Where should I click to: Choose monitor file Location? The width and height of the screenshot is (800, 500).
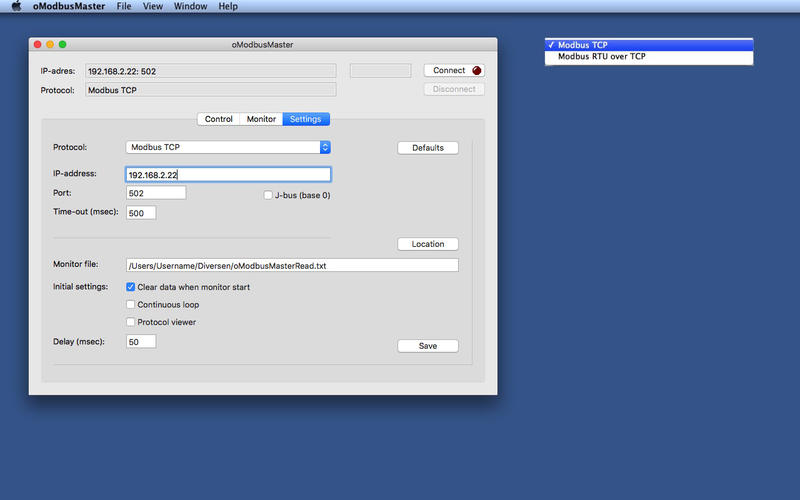(428, 244)
